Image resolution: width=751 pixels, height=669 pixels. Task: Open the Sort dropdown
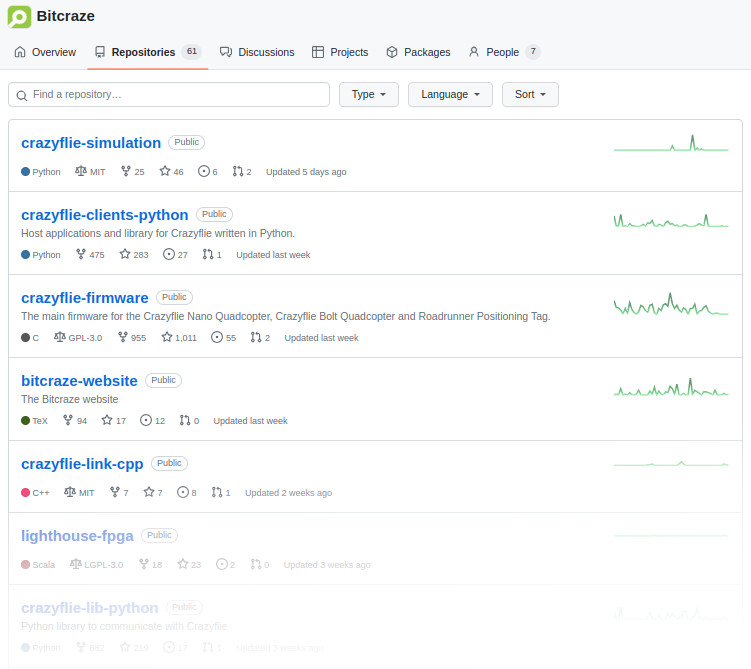530,95
